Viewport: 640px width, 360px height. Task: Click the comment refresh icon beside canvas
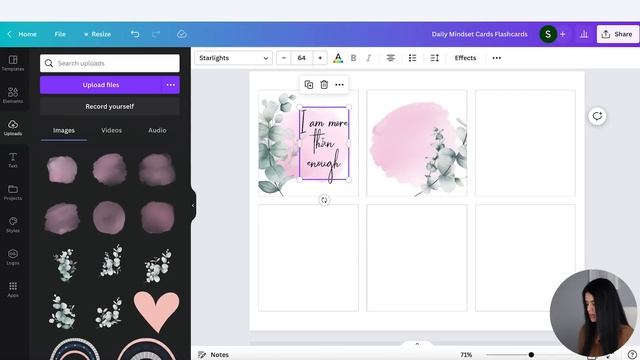pyautogui.click(x=597, y=116)
